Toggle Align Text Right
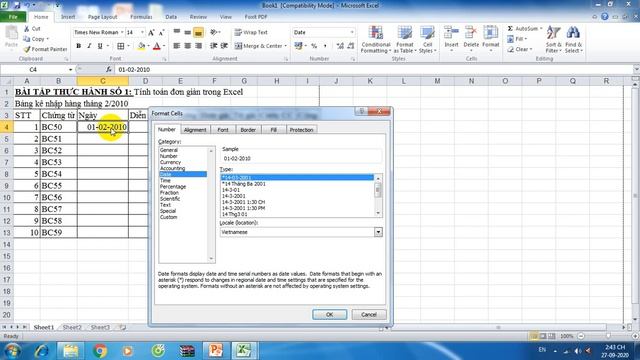 click(x=198, y=46)
